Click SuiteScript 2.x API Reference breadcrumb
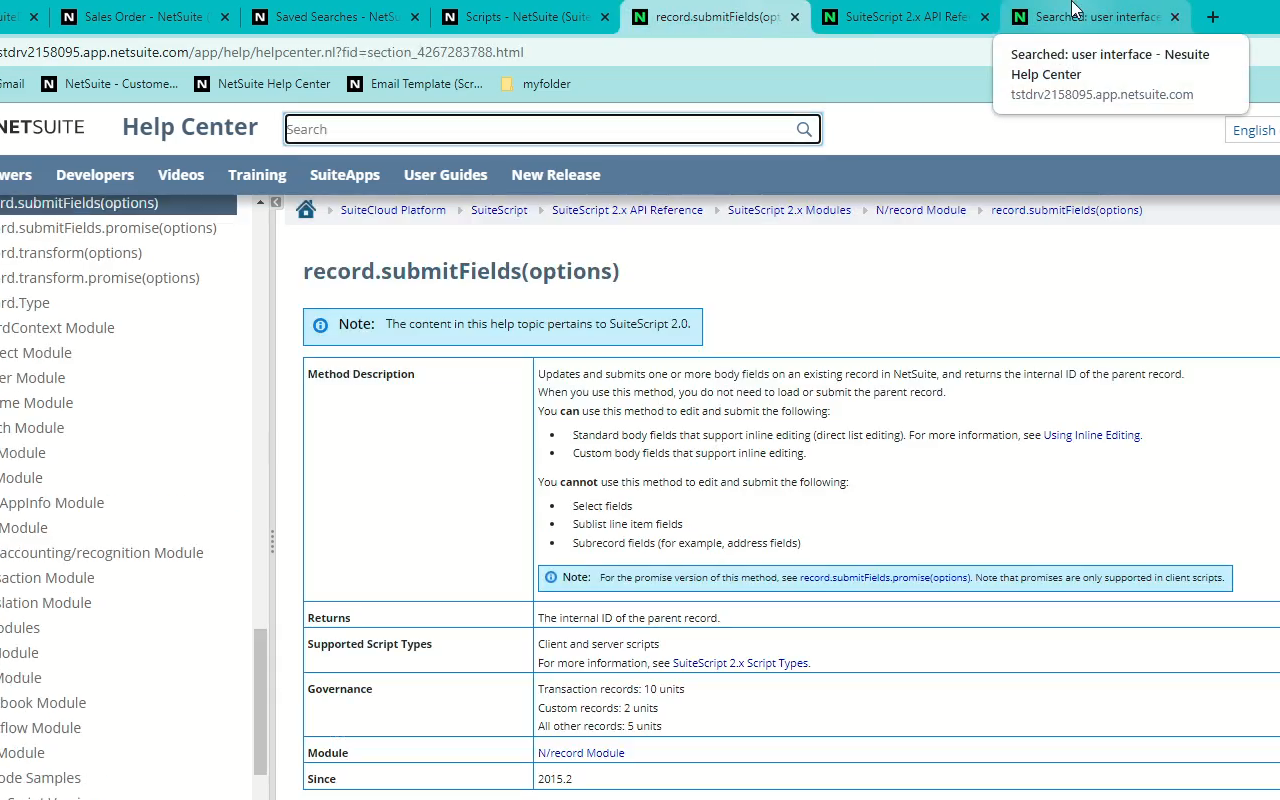This screenshot has height=800, width=1280. click(627, 210)
